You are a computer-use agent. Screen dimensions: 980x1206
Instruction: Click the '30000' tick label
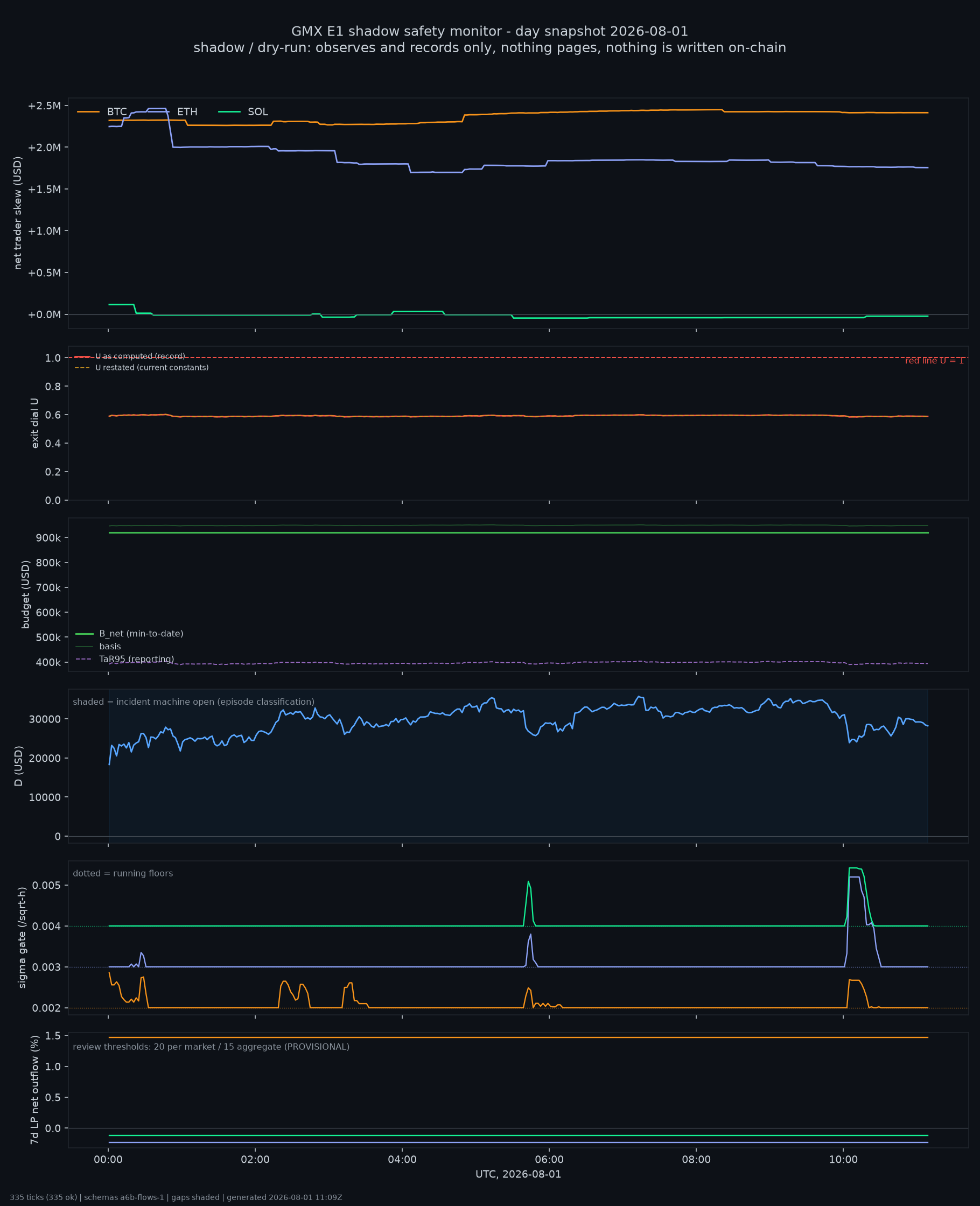pyautogui.click(x=46, y=719)
